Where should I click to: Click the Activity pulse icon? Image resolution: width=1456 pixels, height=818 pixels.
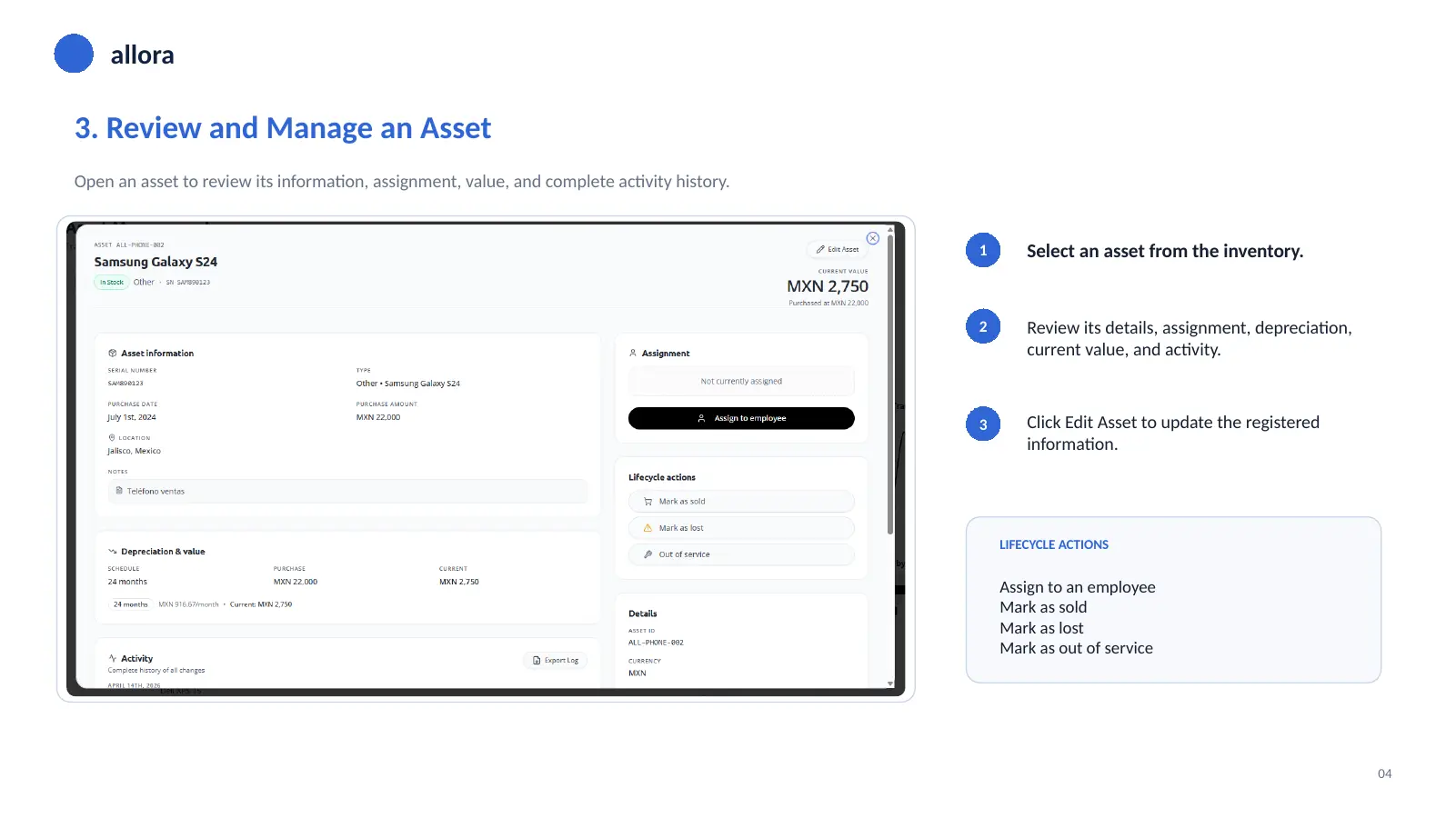tap(113, 658)
